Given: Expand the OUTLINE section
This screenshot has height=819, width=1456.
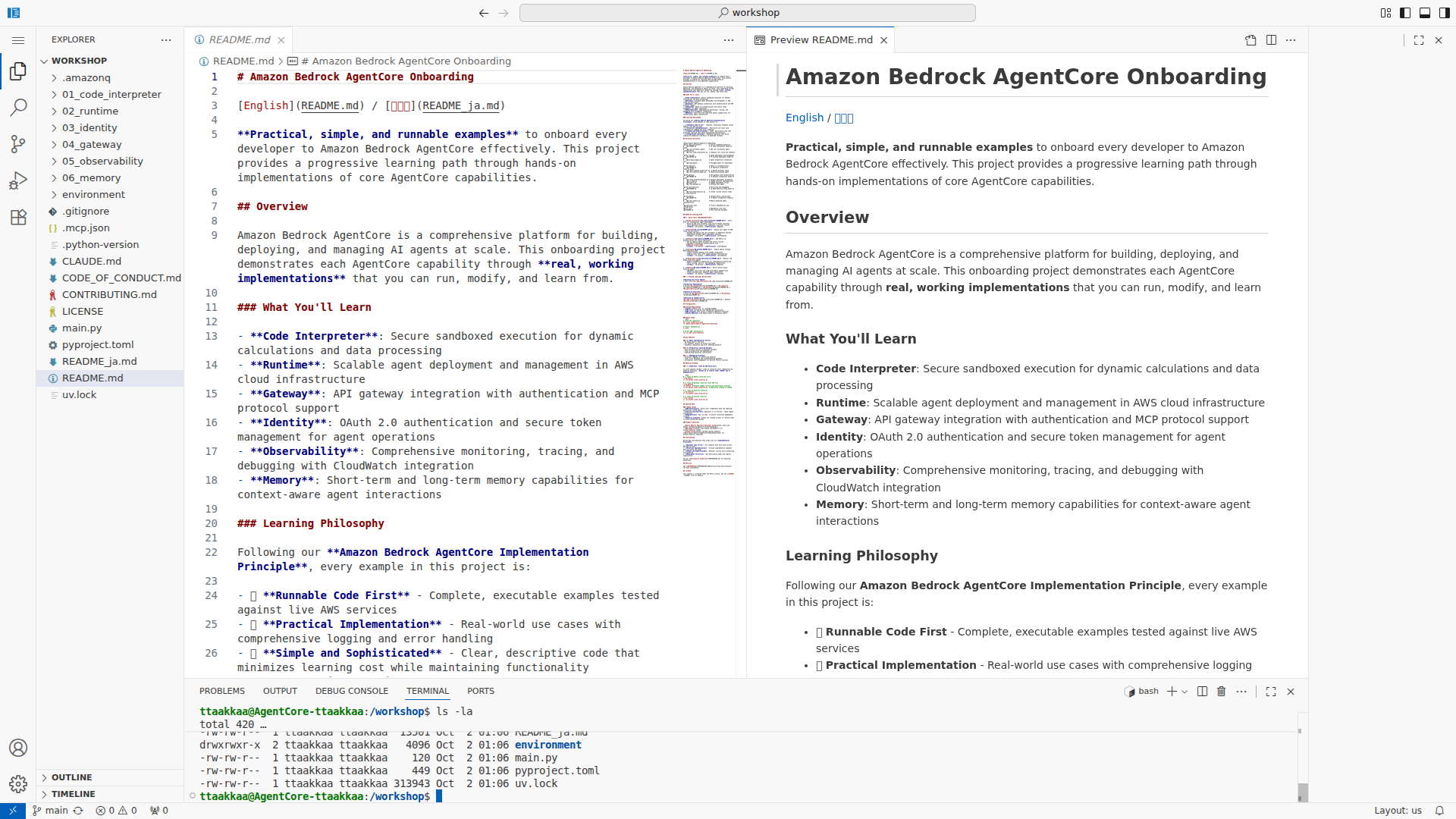Looking at the screenshot, I should [72, 777].
